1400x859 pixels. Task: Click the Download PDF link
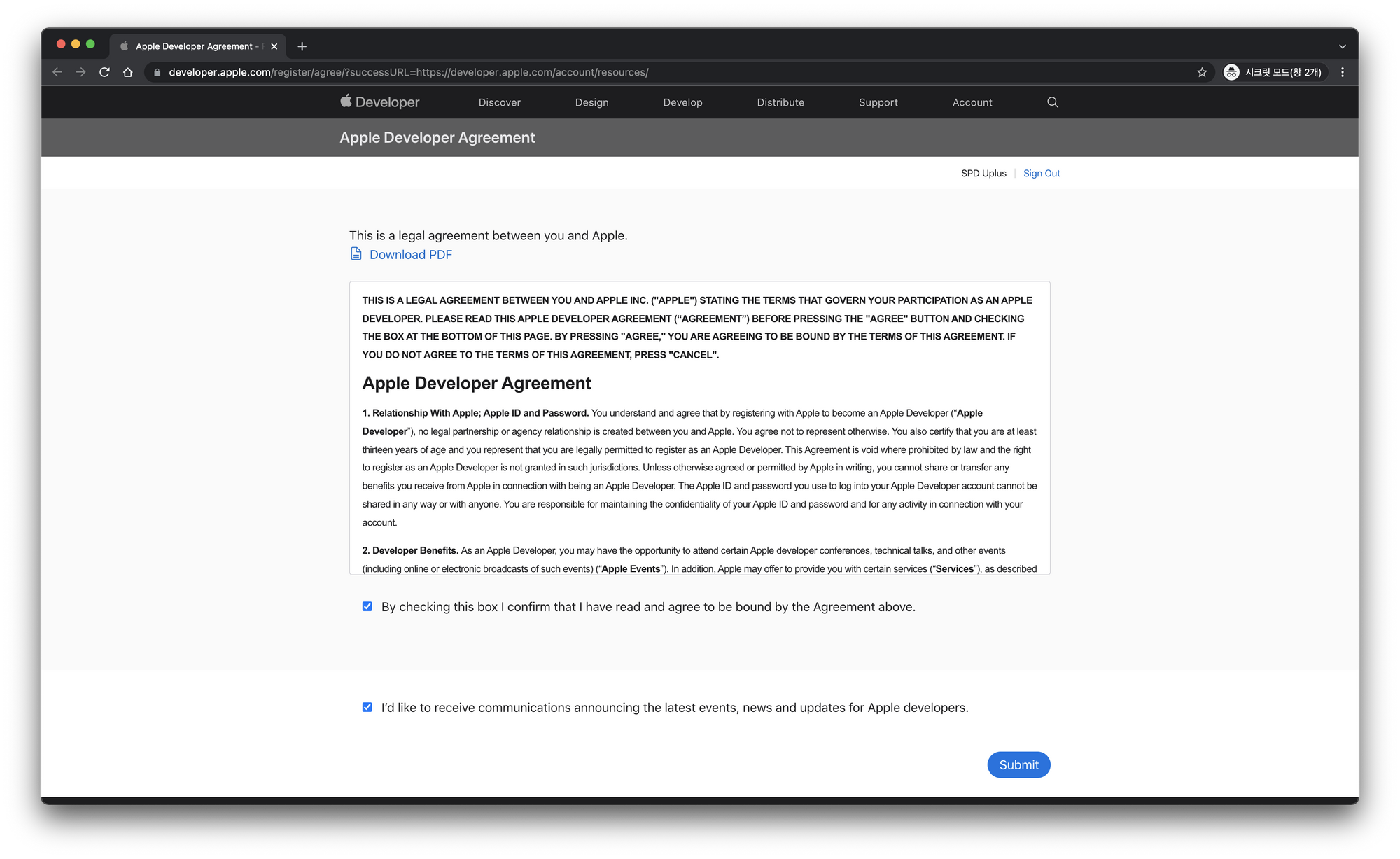[x=410, y=255]
